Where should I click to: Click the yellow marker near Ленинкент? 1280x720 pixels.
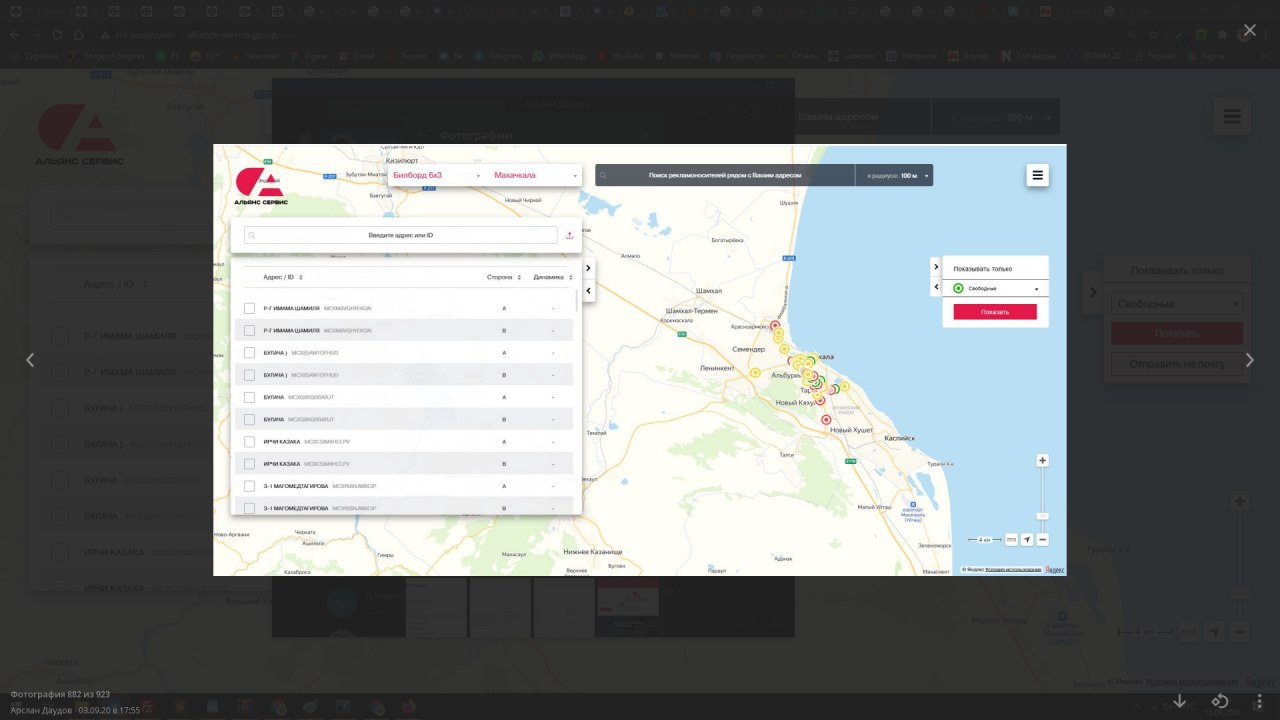(x=755, y=373)
